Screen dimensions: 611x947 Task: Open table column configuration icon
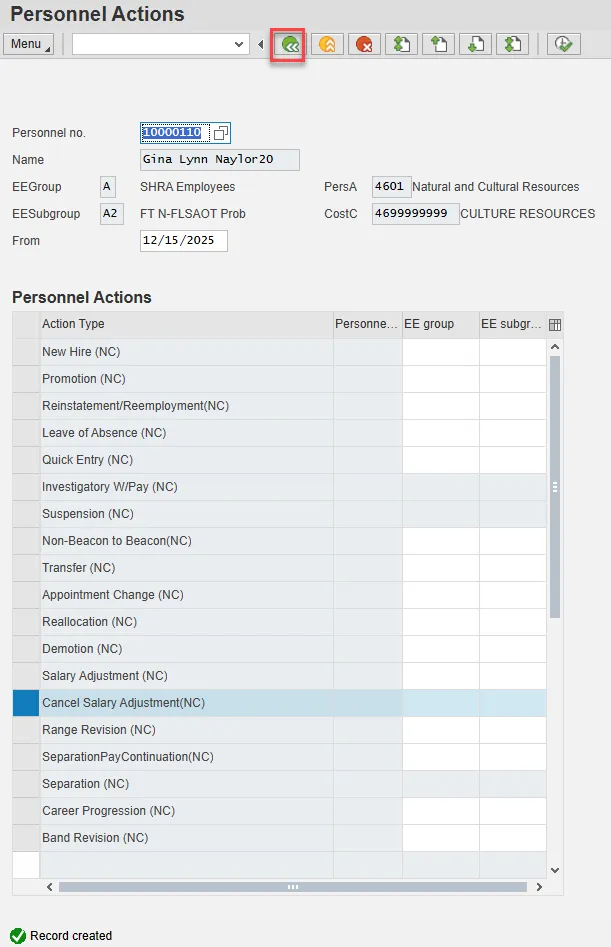click(555, 324)
